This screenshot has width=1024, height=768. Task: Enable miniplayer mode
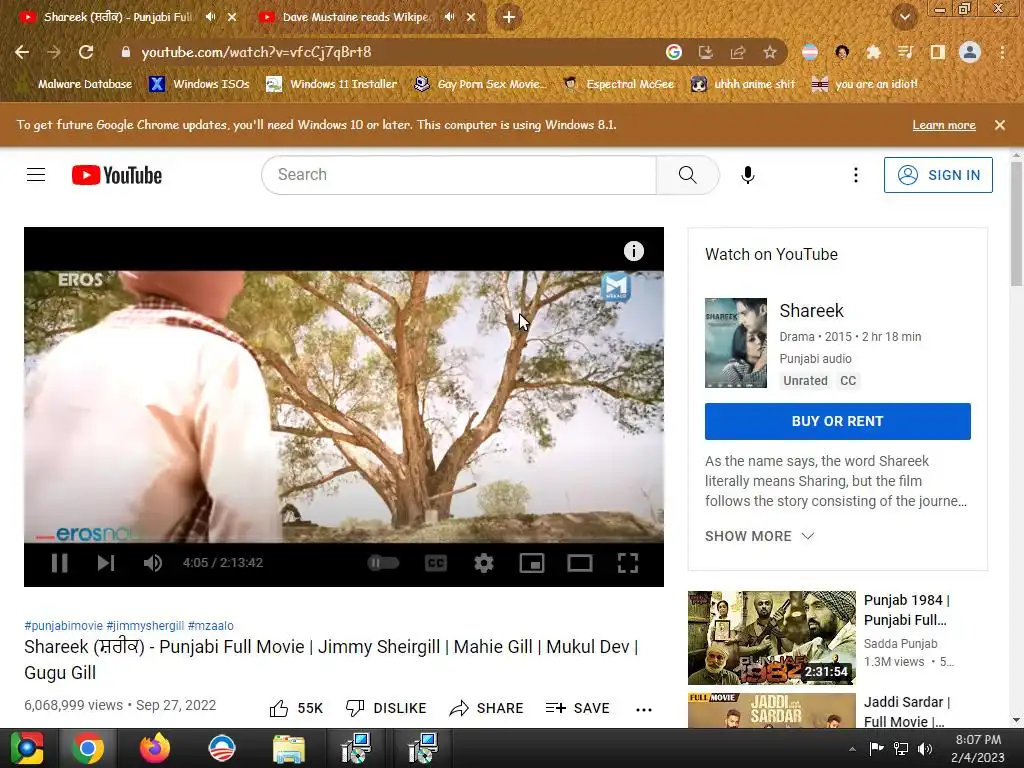pyautogui.click(x=532, y=563)
